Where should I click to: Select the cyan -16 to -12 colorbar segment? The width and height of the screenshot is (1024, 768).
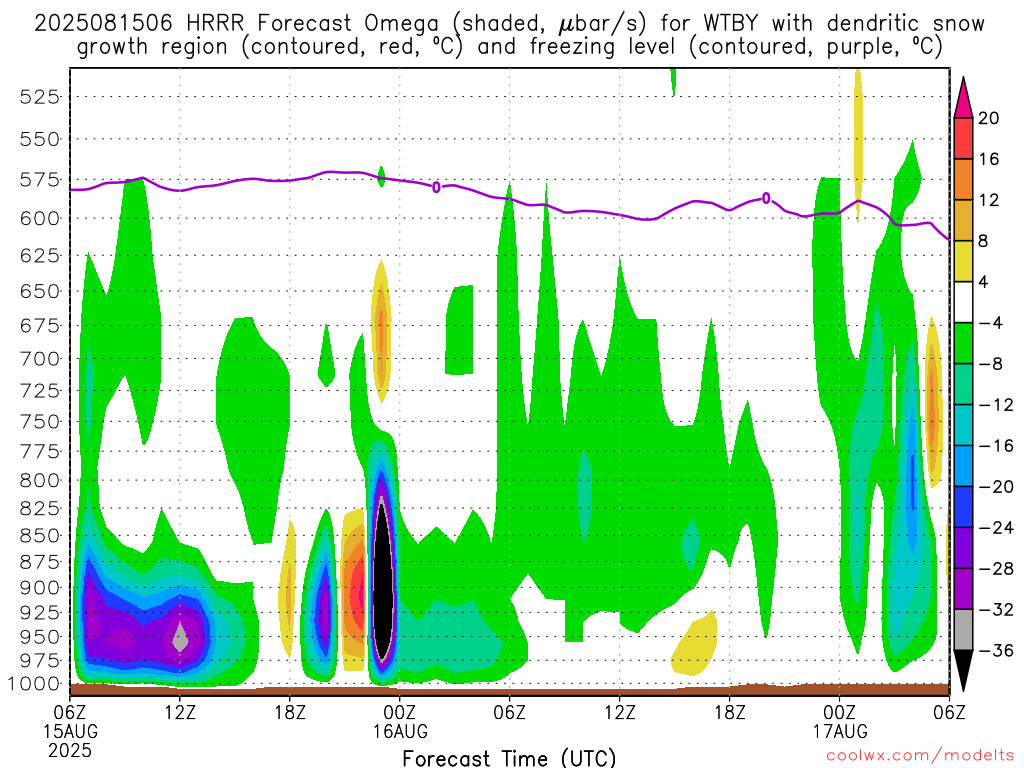pyautogui.click(x=963, y=425)
